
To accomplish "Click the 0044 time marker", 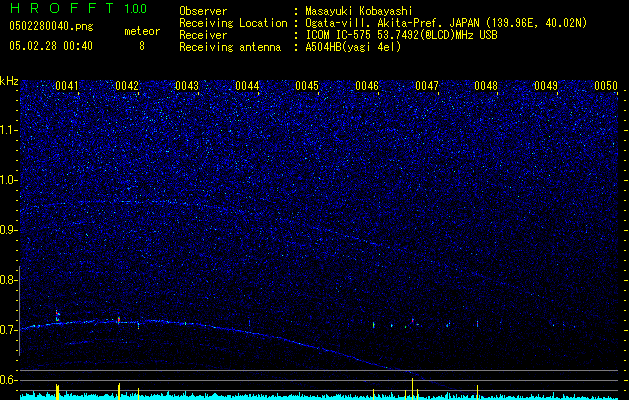I will tap(247, 86).
